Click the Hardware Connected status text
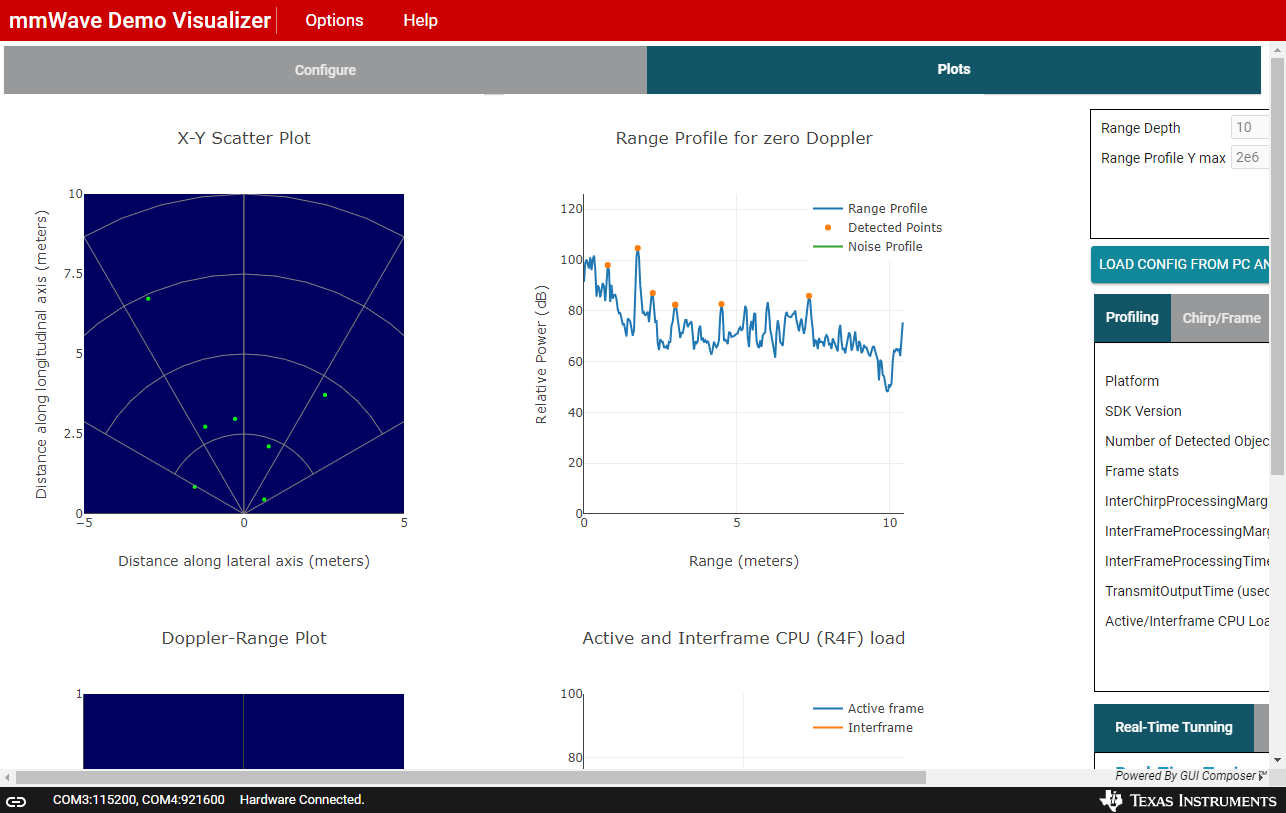1286x813 pixels. (302, 800)
